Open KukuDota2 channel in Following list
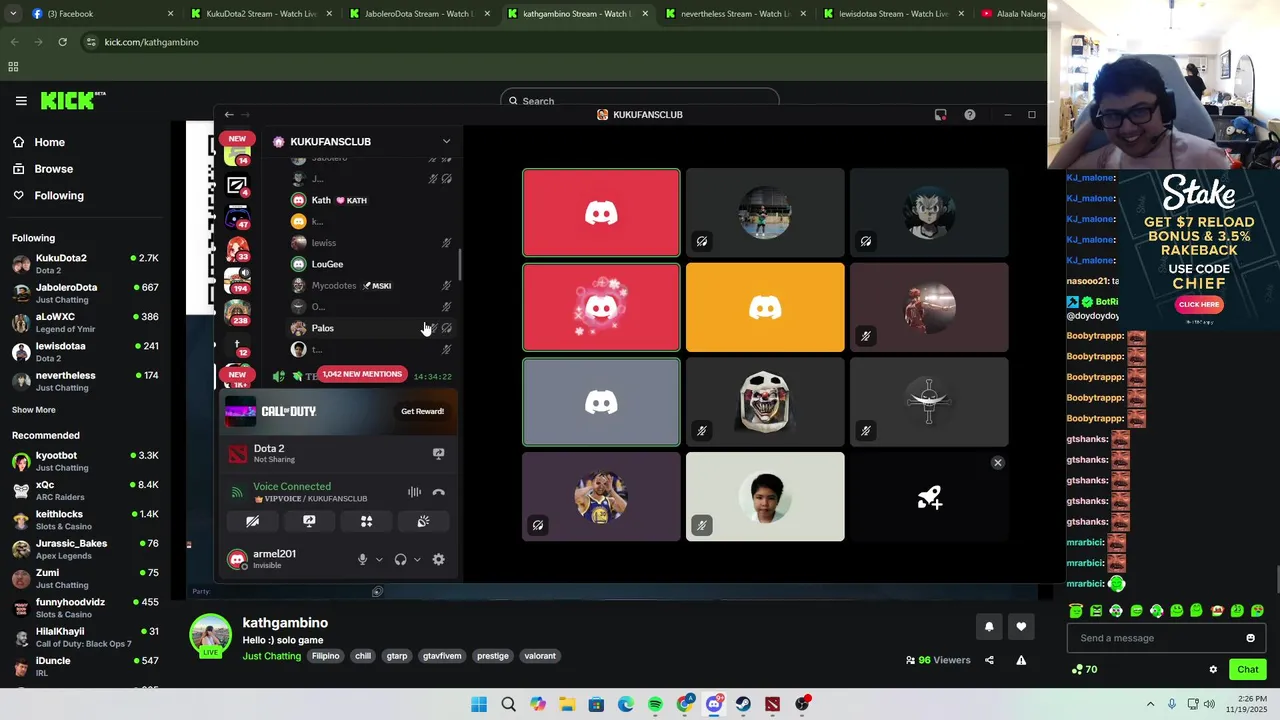Viewport: 1280px width, 720px height. 85,264
